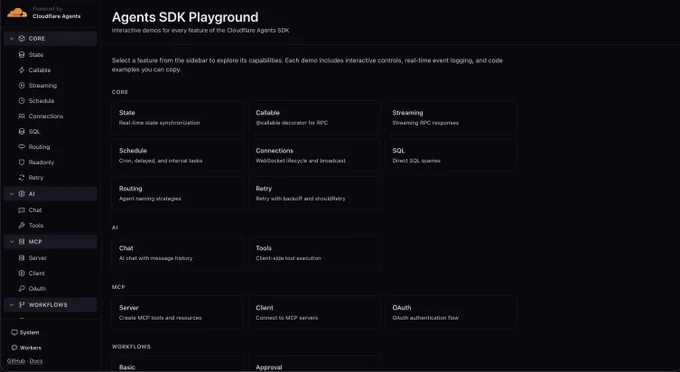Open the Basic workflow card
Image resolution: width=680 pixels, height=372 pixels.
point(177,364)
